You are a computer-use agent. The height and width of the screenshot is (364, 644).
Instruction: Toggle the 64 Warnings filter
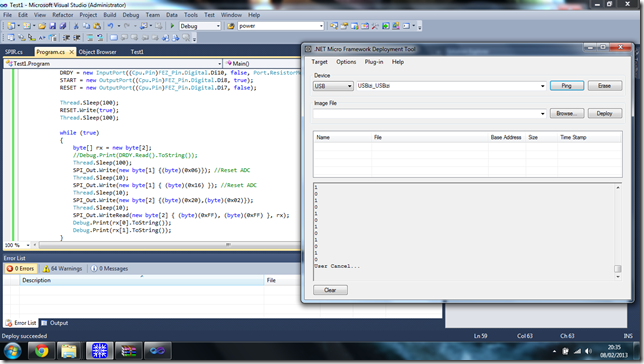pos(62,269)
